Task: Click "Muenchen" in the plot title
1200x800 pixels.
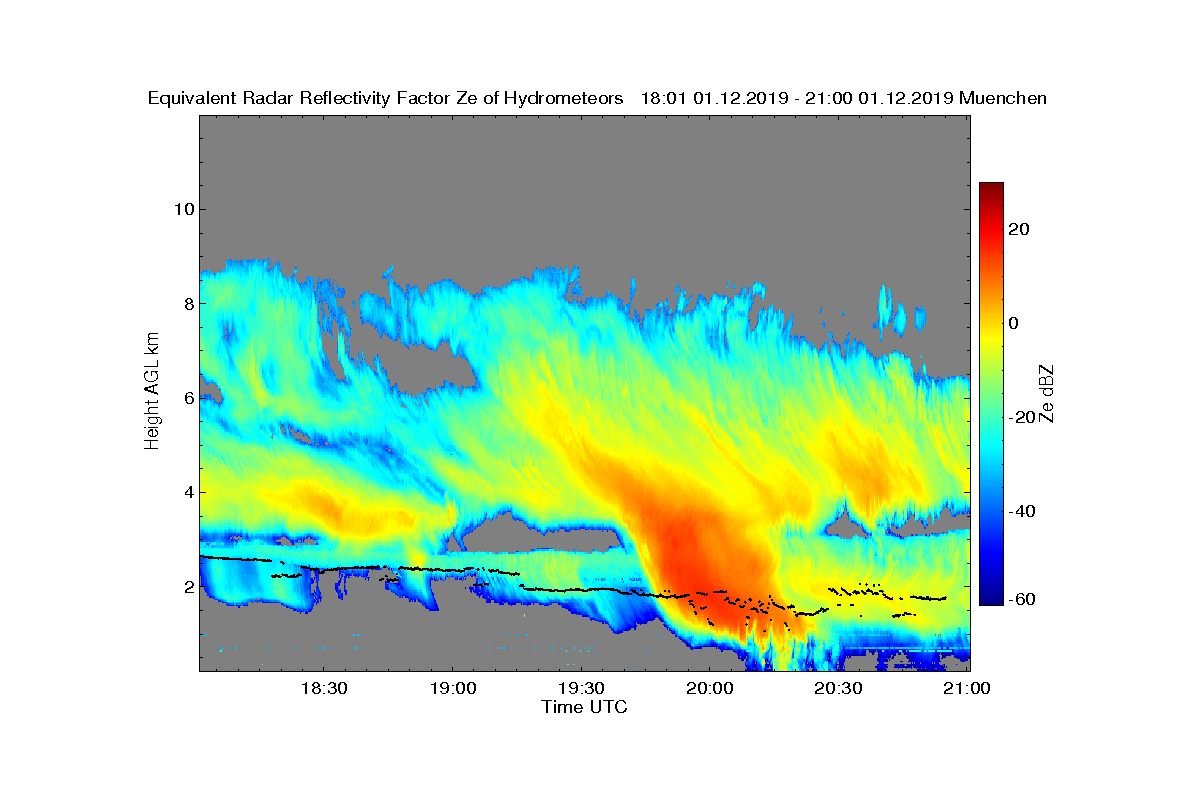Action: tap(1003, 98)
